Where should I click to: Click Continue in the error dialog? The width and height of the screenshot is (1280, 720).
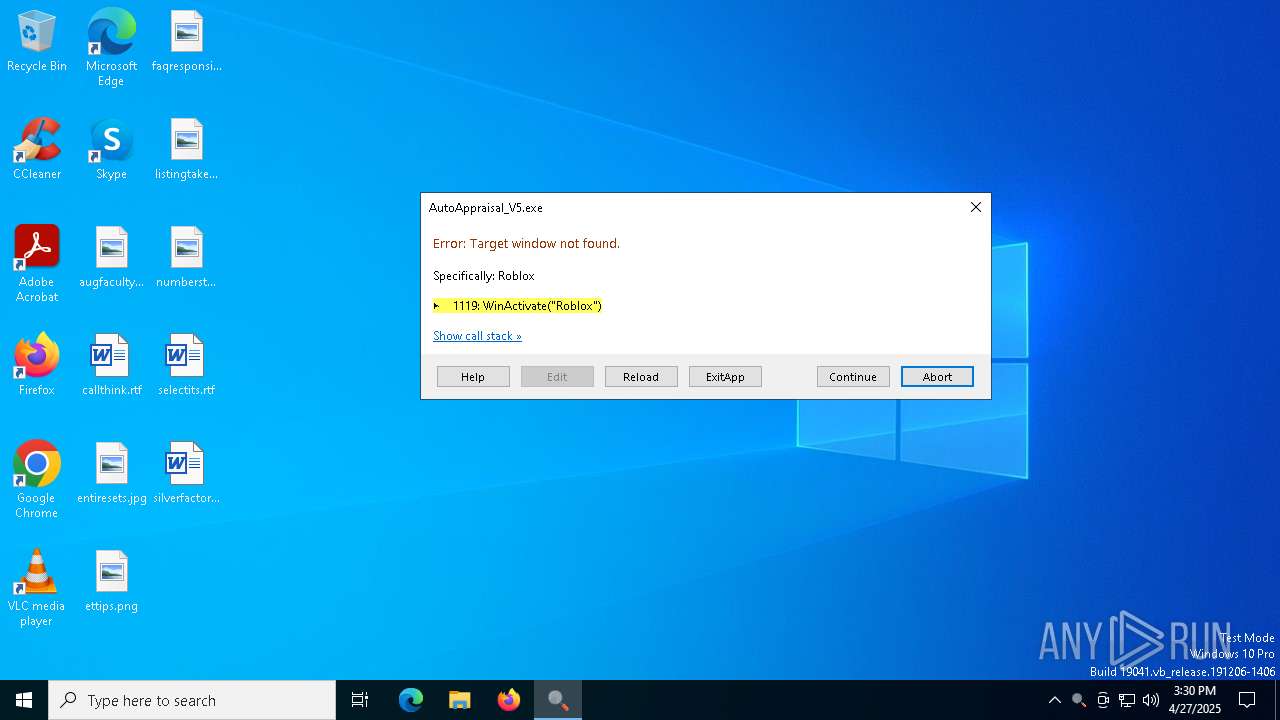pos(853,377)
